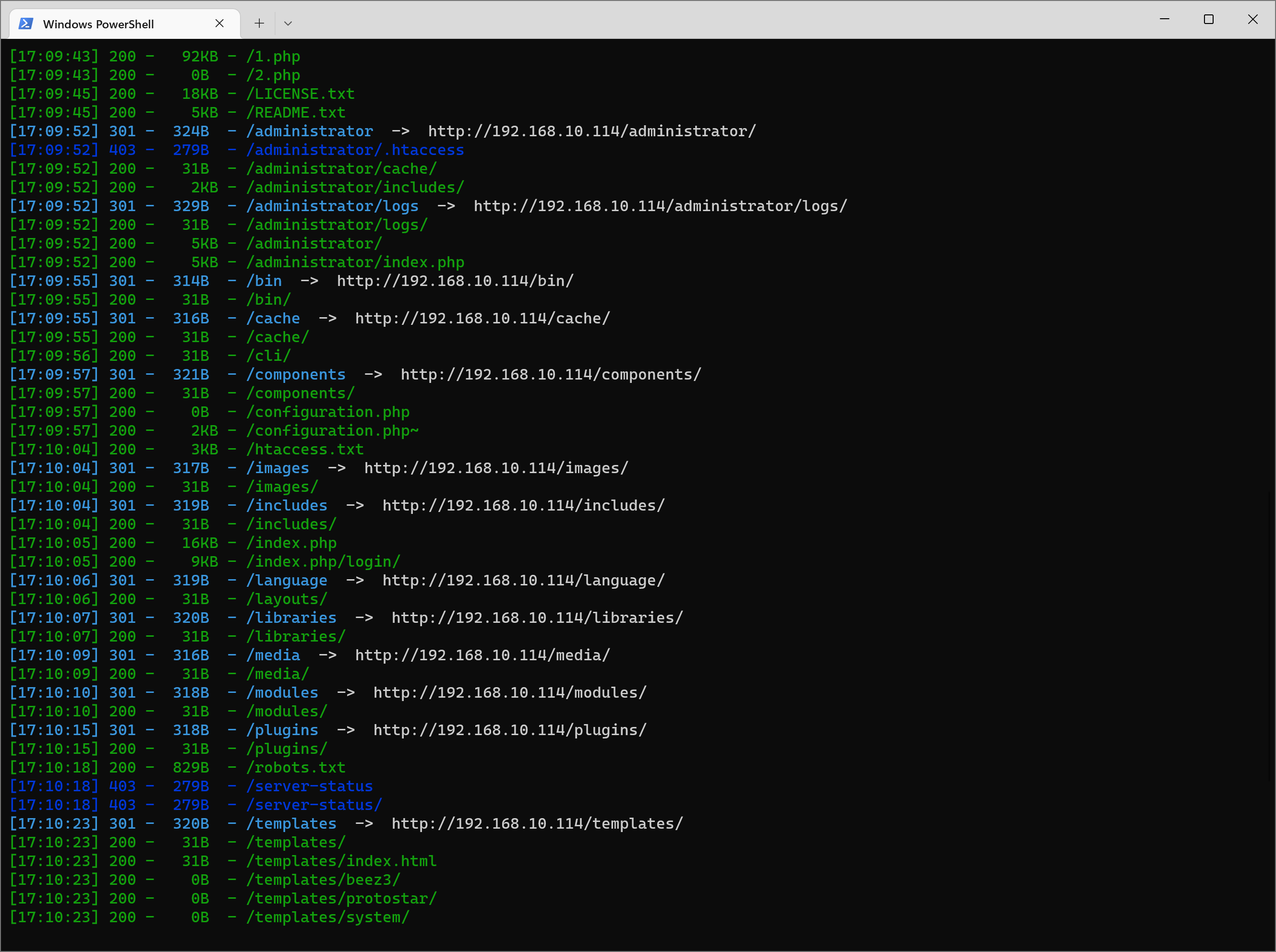The width and height of the screenshot is (1276, 952).
Task: Click the /htaccess.txt result entry
Action: 305,449
